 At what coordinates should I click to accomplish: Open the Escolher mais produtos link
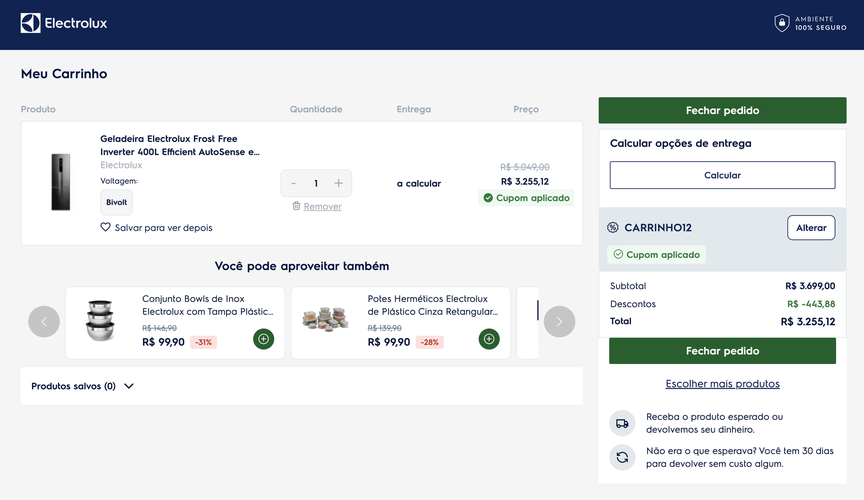(722, 384)
